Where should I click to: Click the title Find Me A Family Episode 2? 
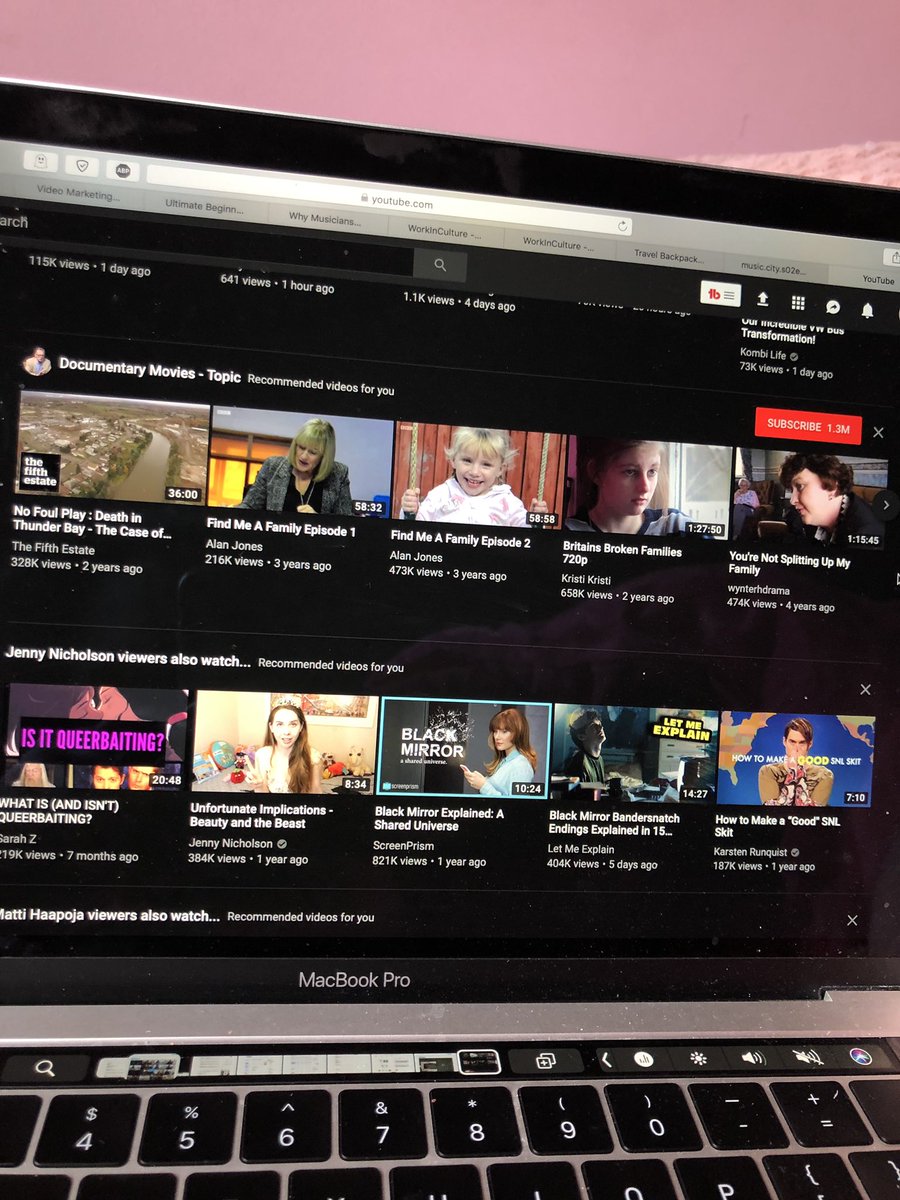pyautogui.click(x=460, y=539)
